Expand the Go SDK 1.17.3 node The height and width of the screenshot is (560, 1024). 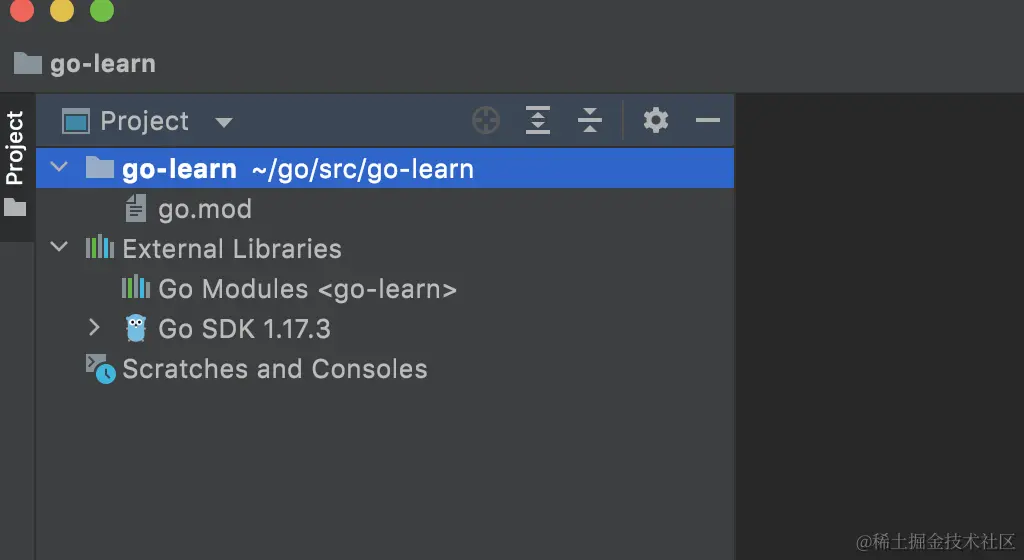pyautogui.click(x=94, y=328)
